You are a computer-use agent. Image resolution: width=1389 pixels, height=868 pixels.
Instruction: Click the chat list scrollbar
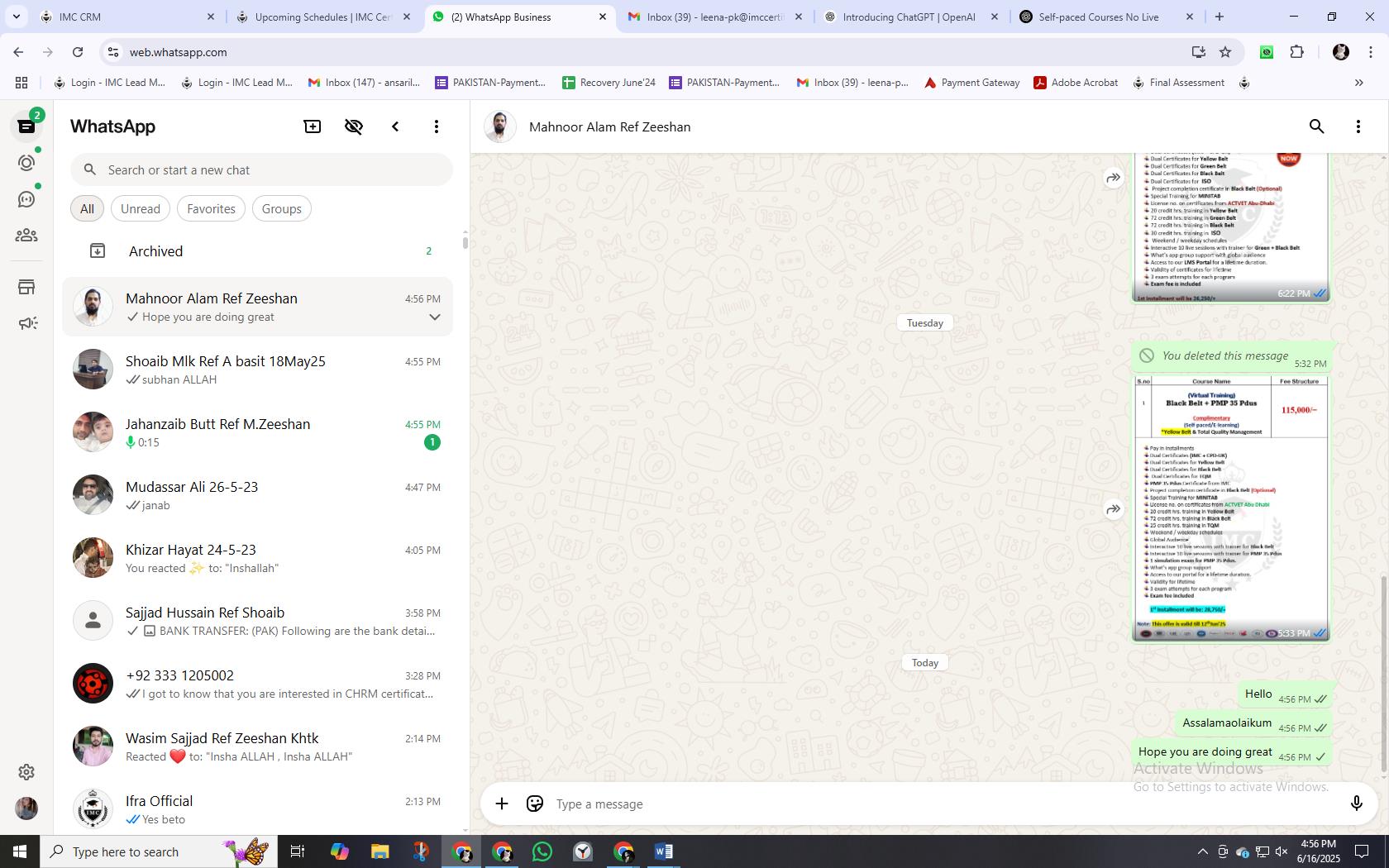(465, 242)
